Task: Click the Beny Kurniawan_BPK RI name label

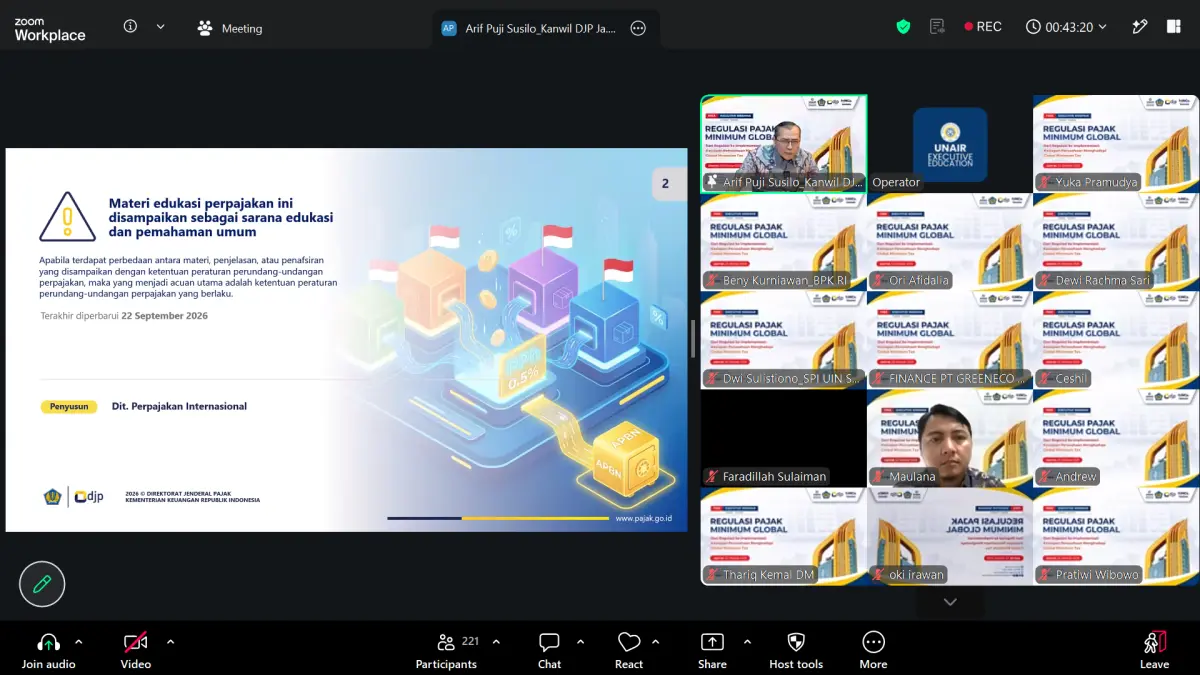Action: [785, 281]
